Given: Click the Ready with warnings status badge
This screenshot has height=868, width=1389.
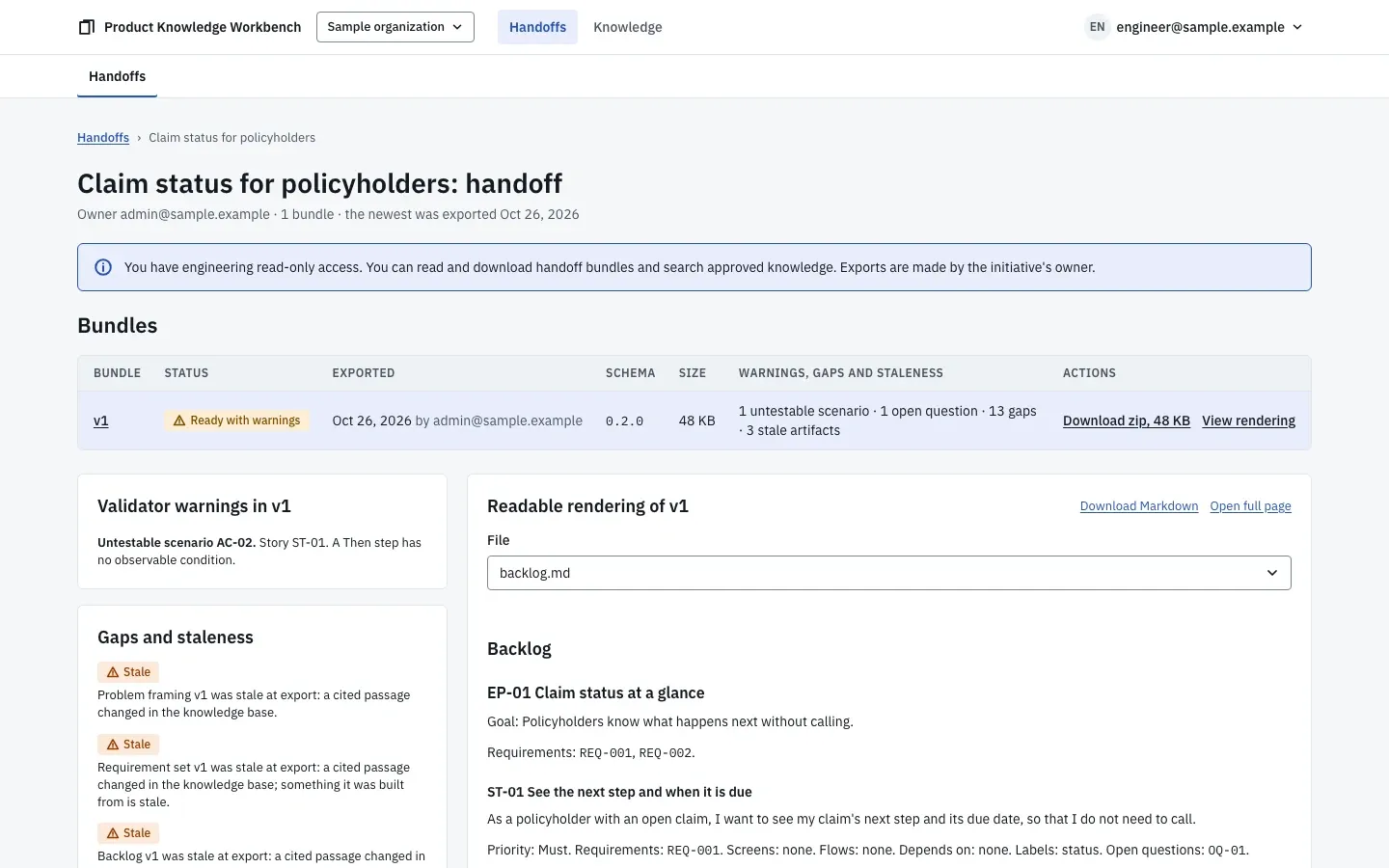Looking at the screenshot, I should coord(237,420).
